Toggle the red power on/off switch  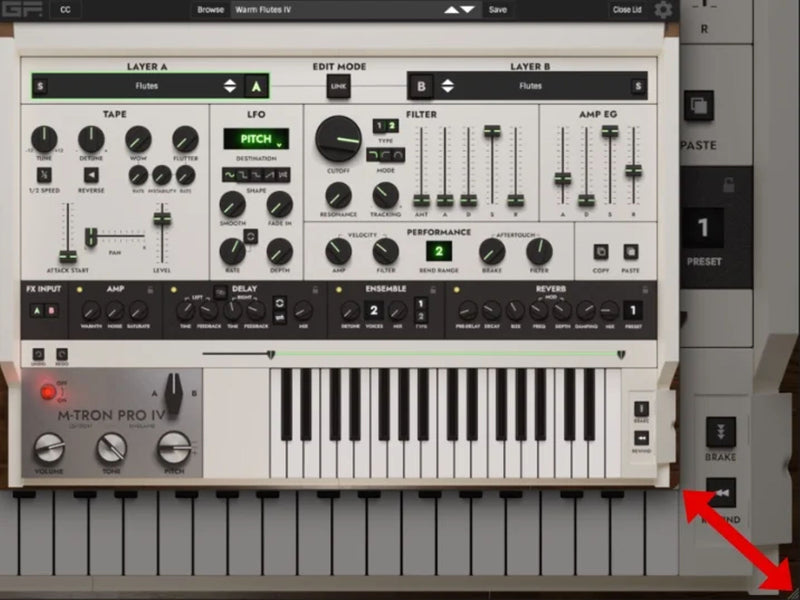pyautogui.click(x=47, y=392)
